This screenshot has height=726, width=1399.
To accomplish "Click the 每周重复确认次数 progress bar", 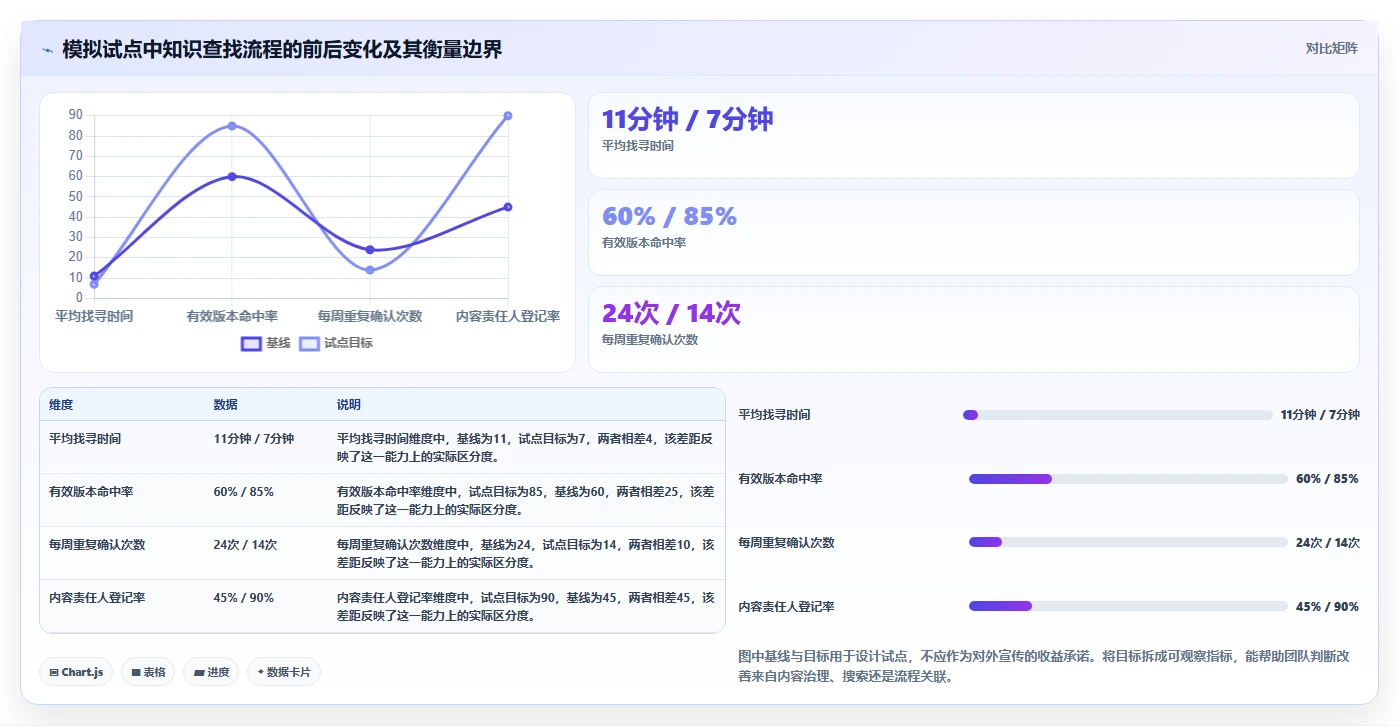I will tap(1128, 543).
